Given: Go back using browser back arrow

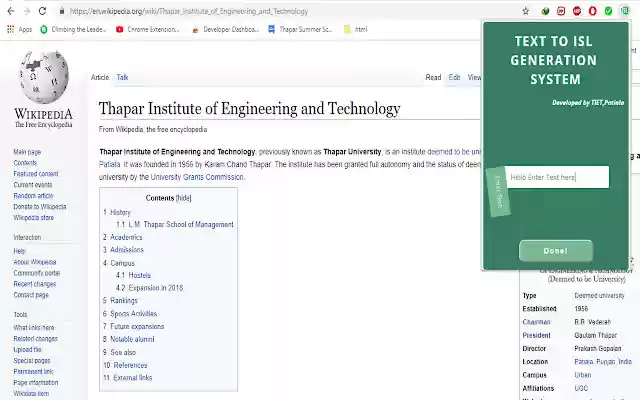Looking at the screenshot, I should pyautogui.click(x=11, y=11).
